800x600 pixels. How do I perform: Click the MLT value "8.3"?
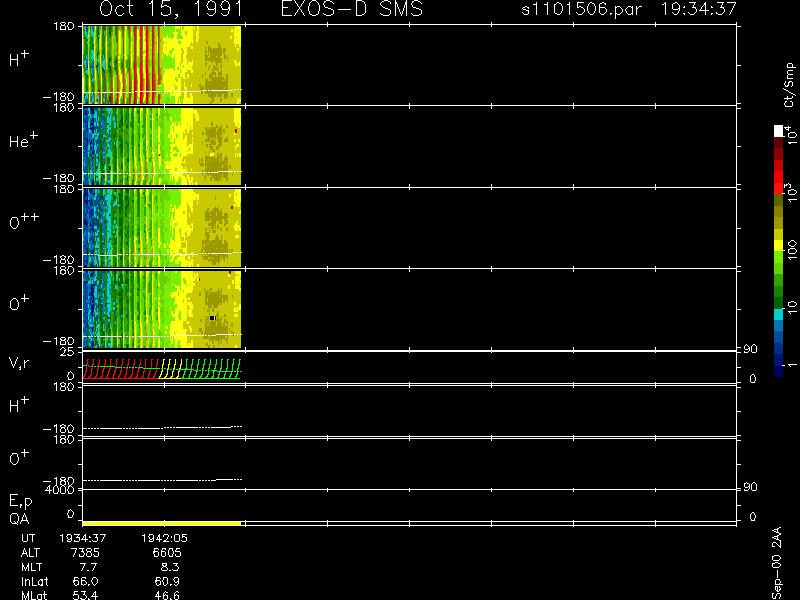pyautogui.click(x=170, y=567)
